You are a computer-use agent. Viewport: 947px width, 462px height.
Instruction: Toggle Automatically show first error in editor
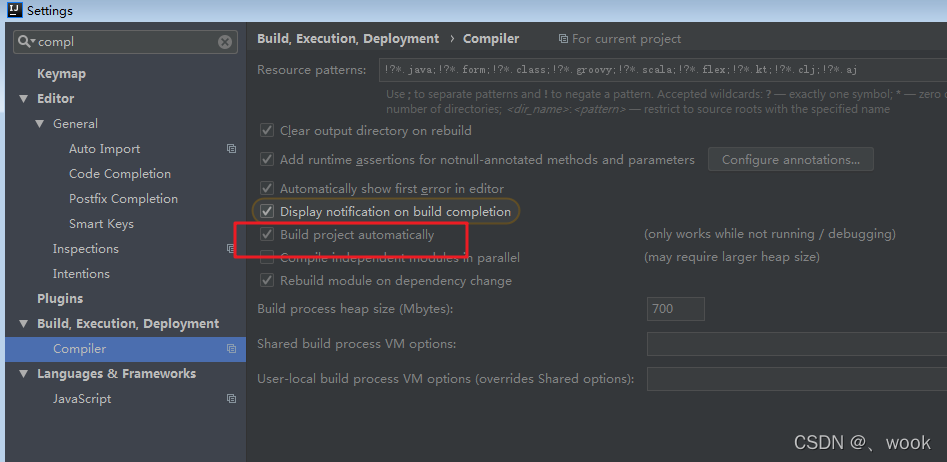[266, 188]
